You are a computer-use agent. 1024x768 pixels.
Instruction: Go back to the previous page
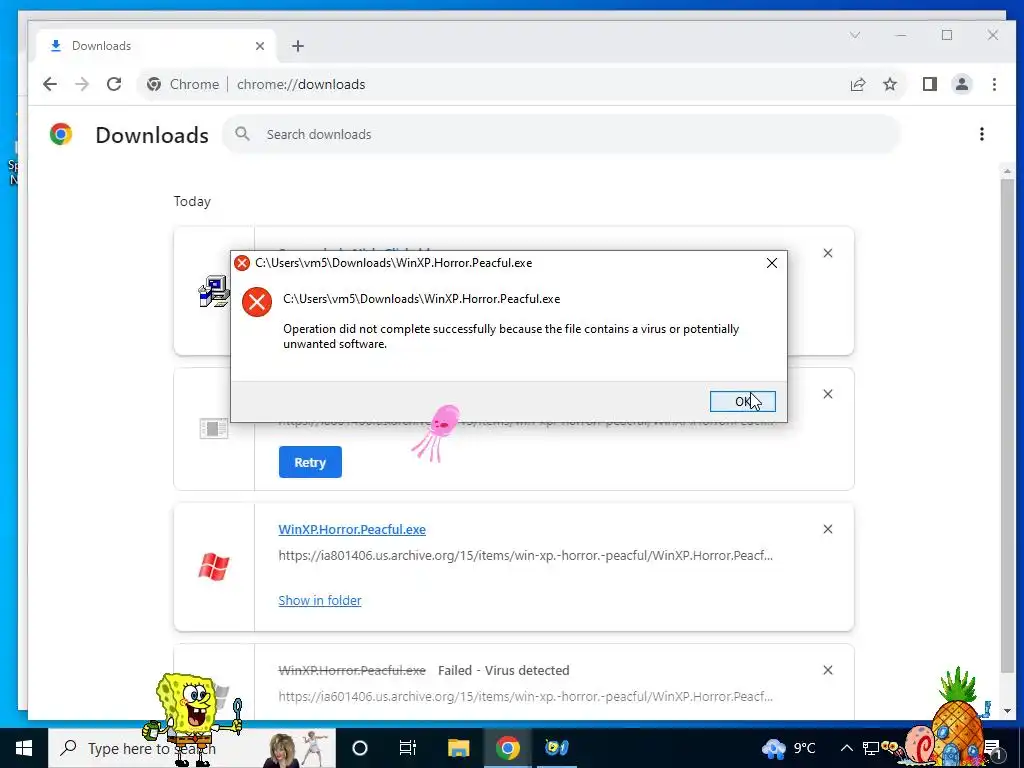click(x=50, y=84)
